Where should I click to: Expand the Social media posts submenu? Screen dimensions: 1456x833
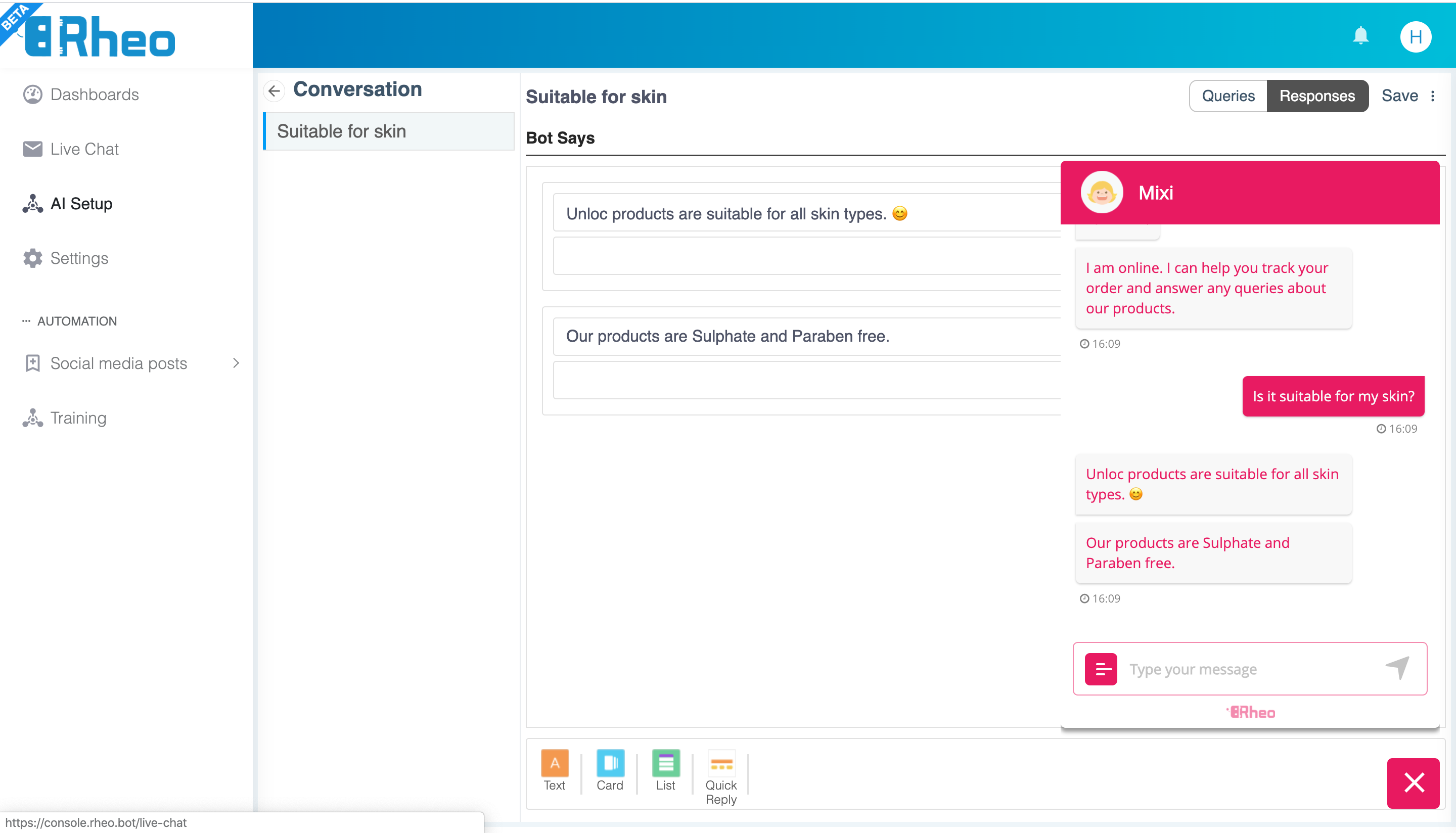click(235, 363)
